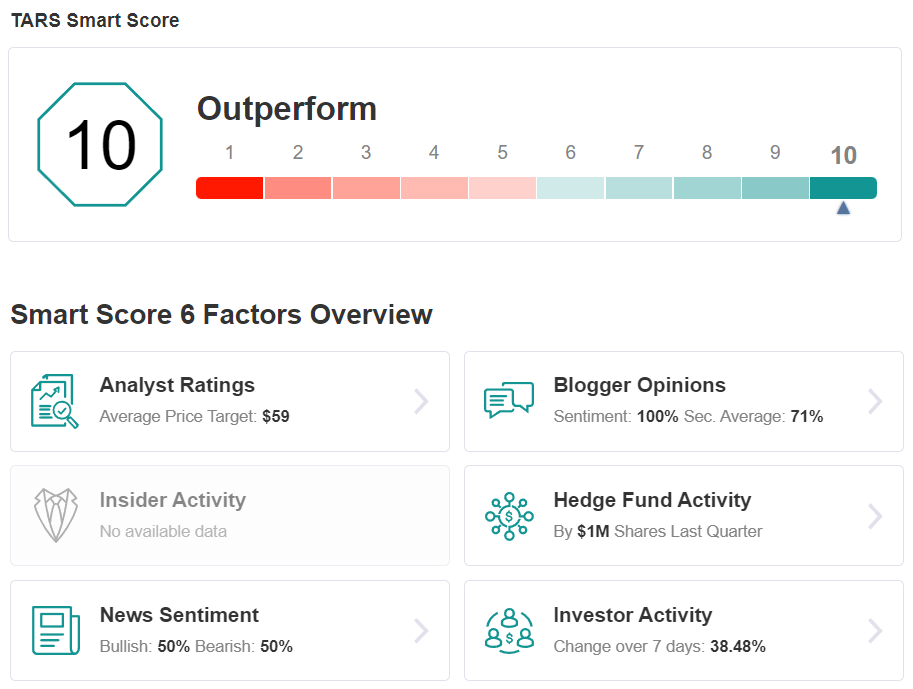Screen dimensions: 913x689
Task: Select the dark teal score 10 segment
Action: click(843, 188)
